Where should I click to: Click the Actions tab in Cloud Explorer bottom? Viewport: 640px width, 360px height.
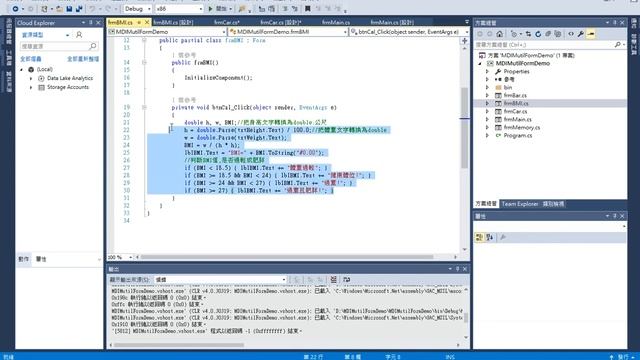24,259
